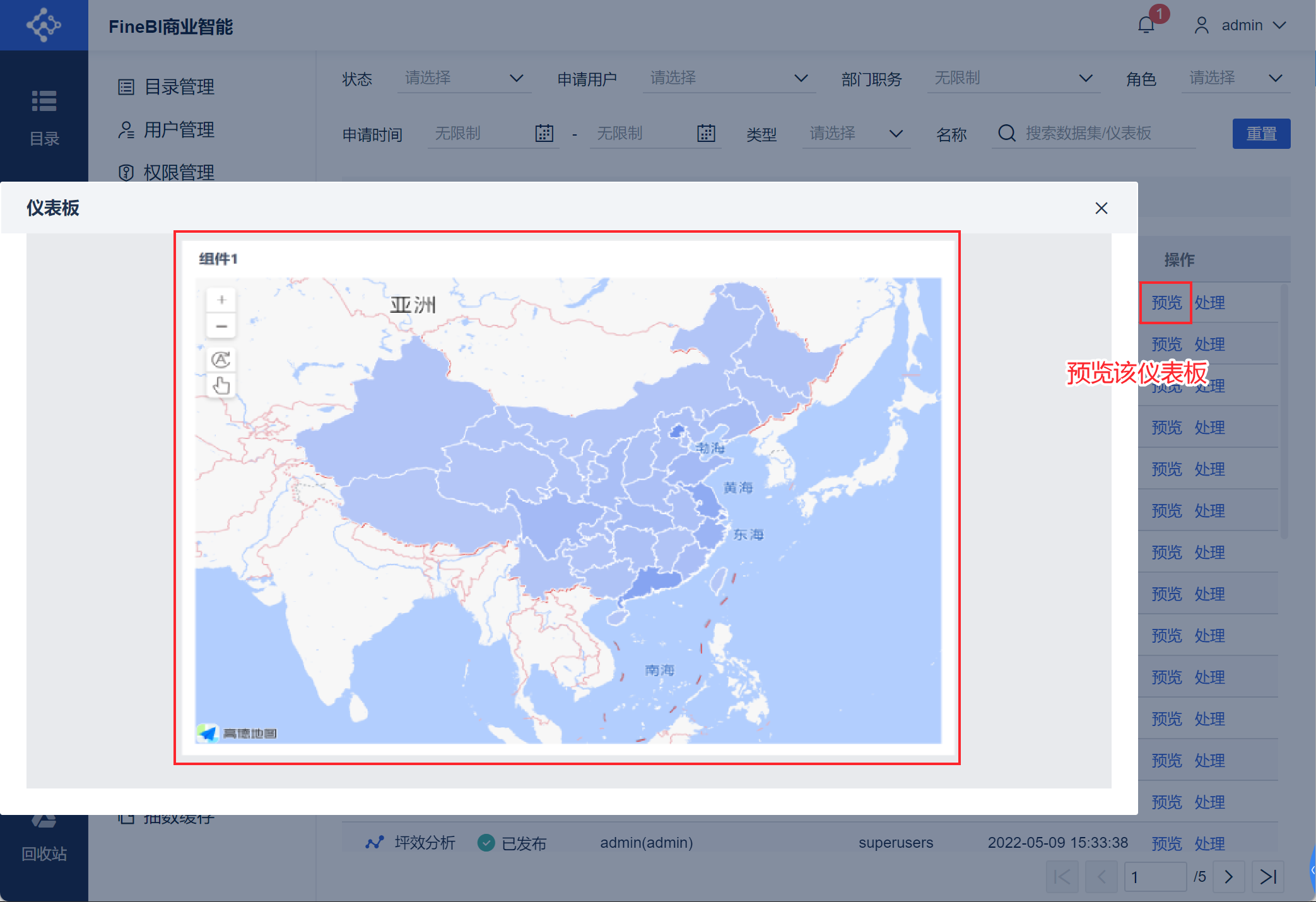
Task: Expand the 状态 dropdown
Action: 465,78
